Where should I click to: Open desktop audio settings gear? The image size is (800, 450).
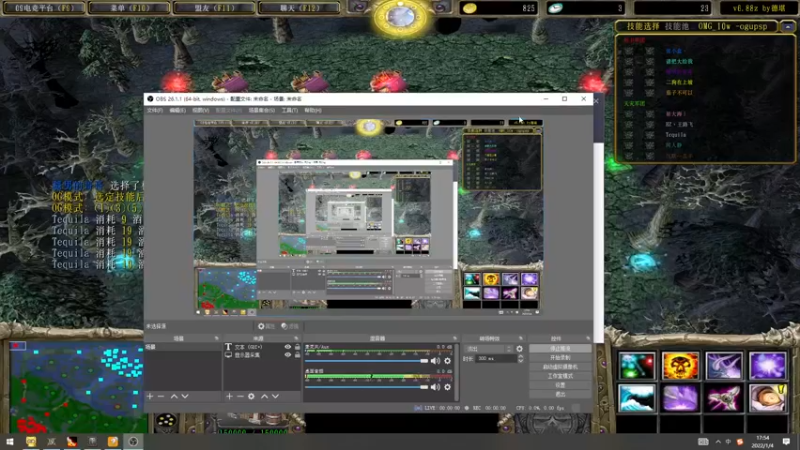pos(447,387)
